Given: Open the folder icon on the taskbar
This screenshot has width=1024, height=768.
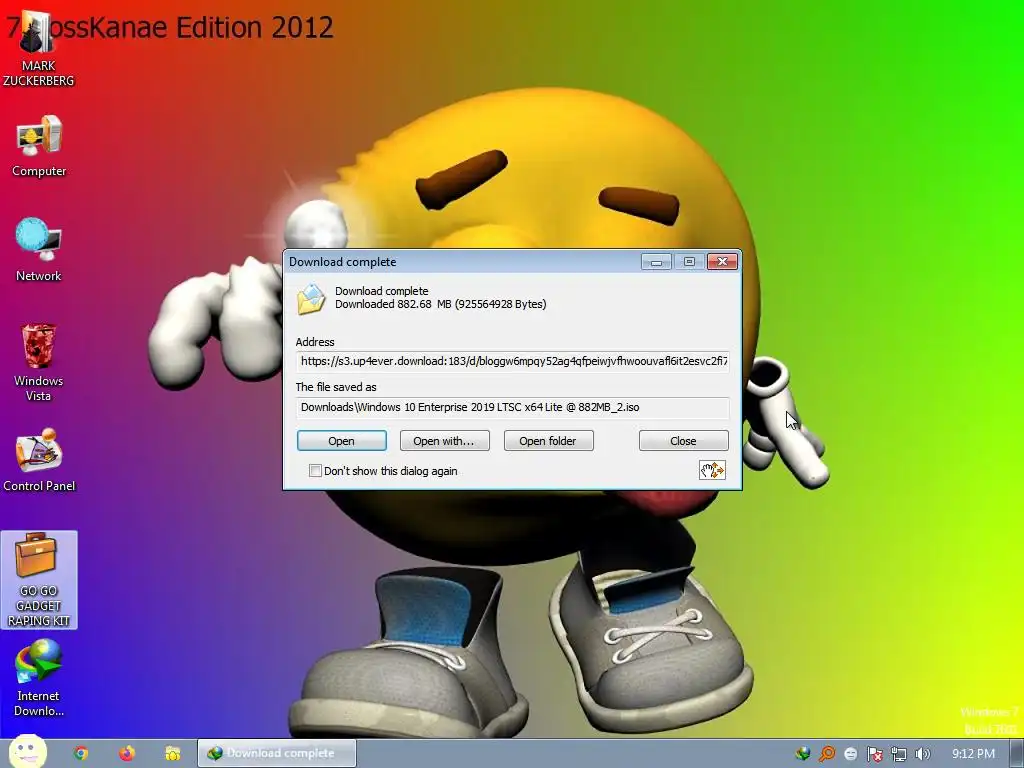Looking at the screenshot, I should point(172,754).
